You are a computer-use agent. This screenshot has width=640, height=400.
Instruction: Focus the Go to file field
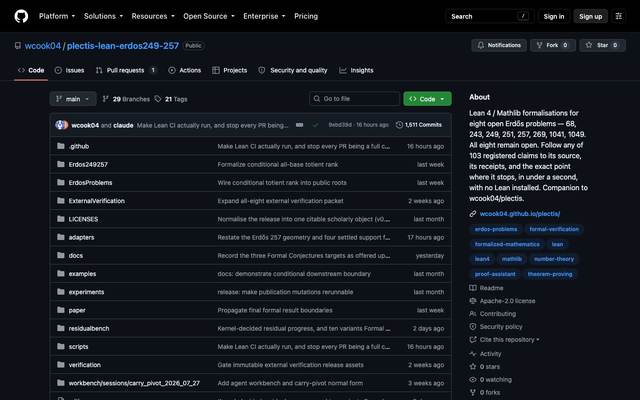(355, 99)
